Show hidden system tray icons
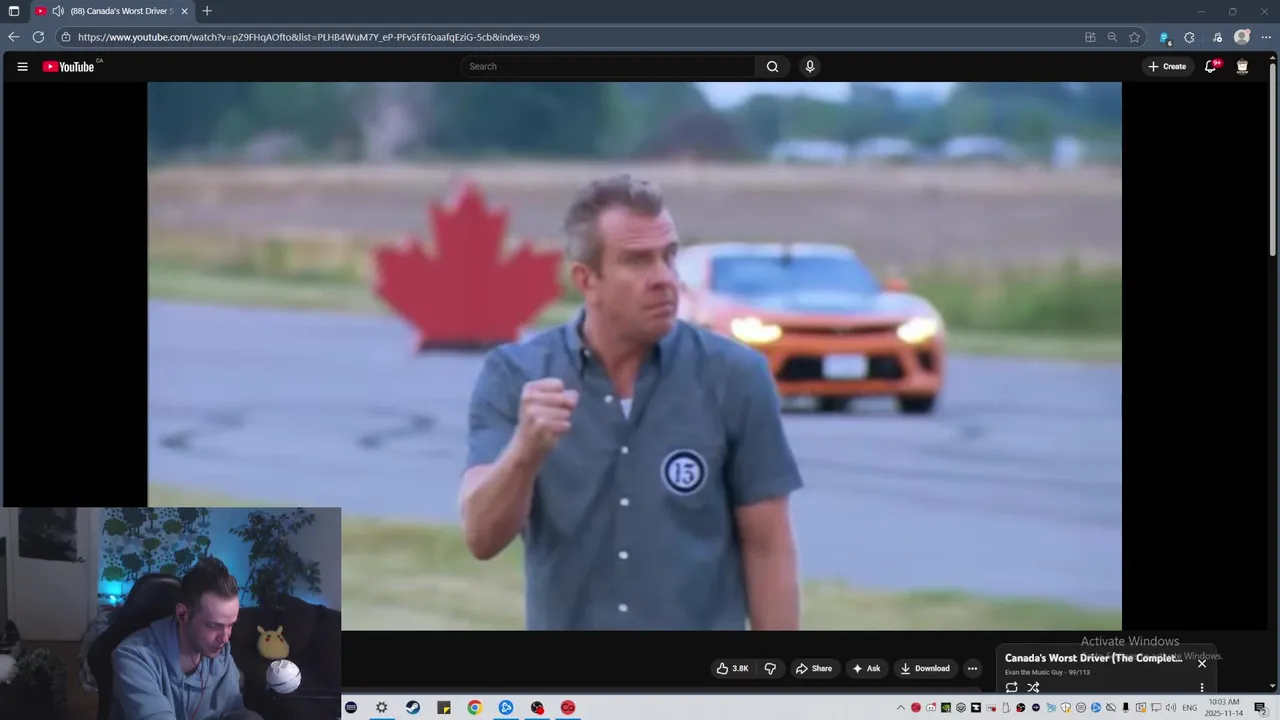This screenshot has width=1280, height=720. [x=900, y=708]
